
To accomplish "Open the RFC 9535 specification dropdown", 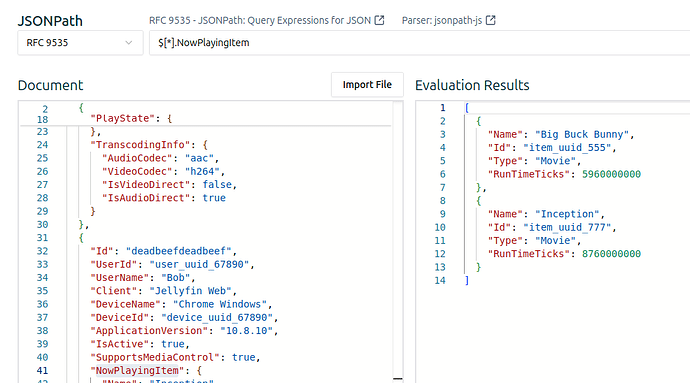I will (x=80, y=43).
